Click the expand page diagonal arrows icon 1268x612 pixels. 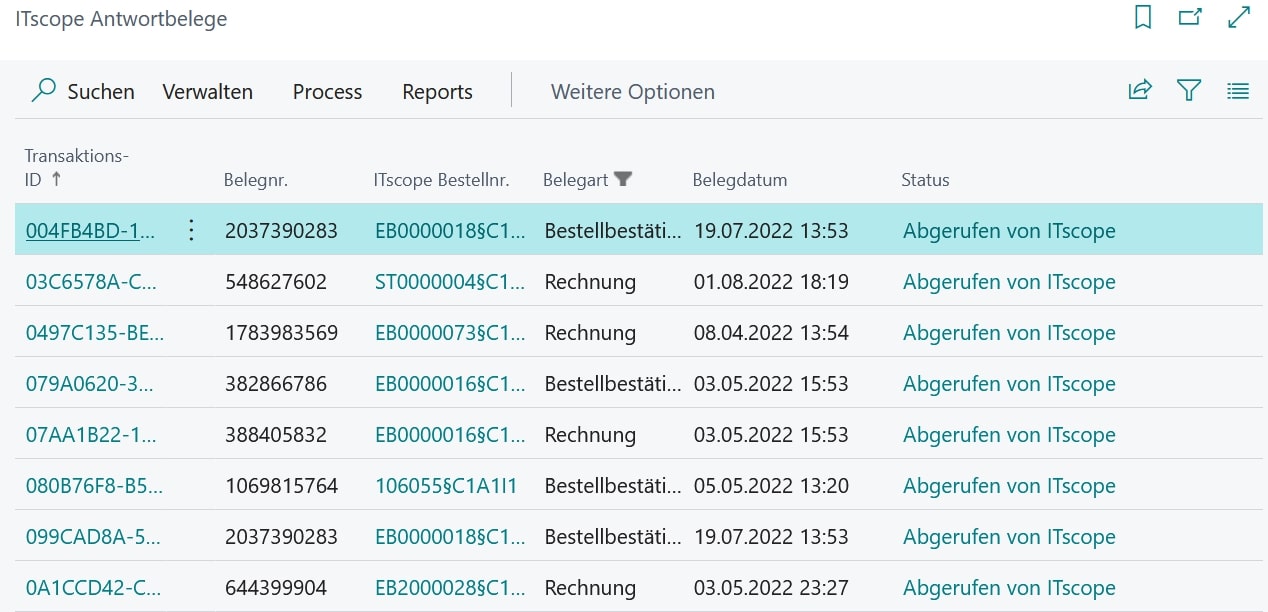click(x=1238, y=18)
